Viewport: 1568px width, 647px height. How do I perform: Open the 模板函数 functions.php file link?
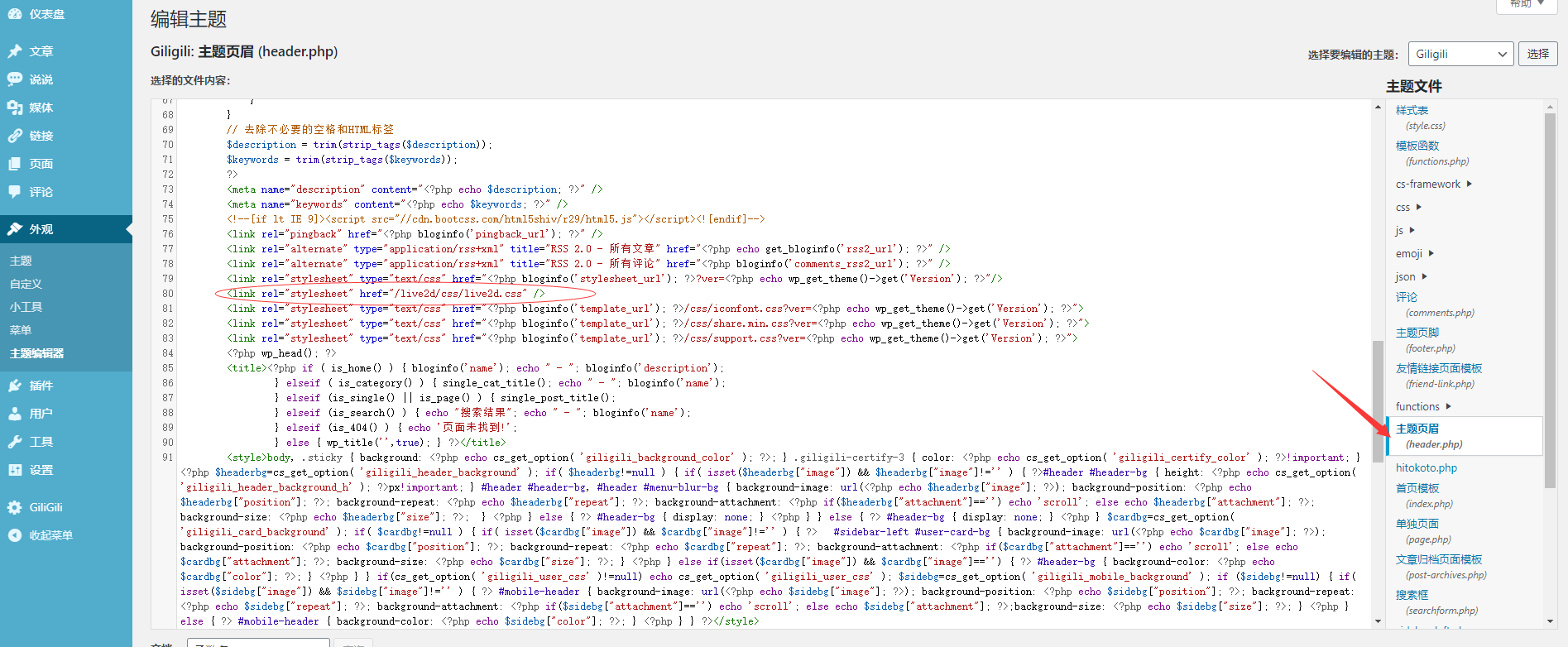1417,146
